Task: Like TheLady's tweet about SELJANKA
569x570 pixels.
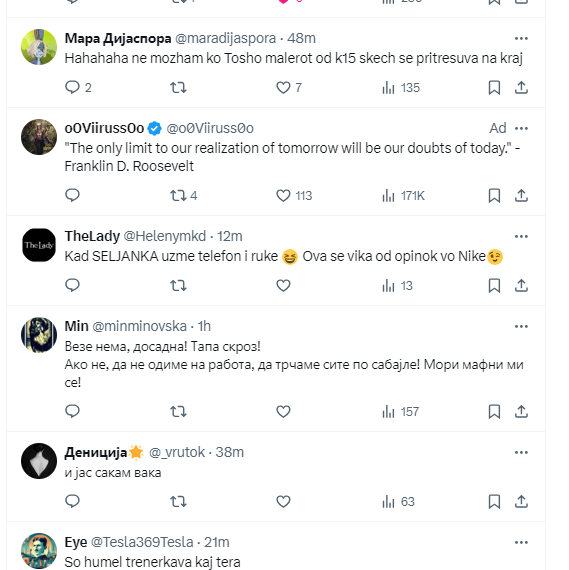Action: [283, 286]
